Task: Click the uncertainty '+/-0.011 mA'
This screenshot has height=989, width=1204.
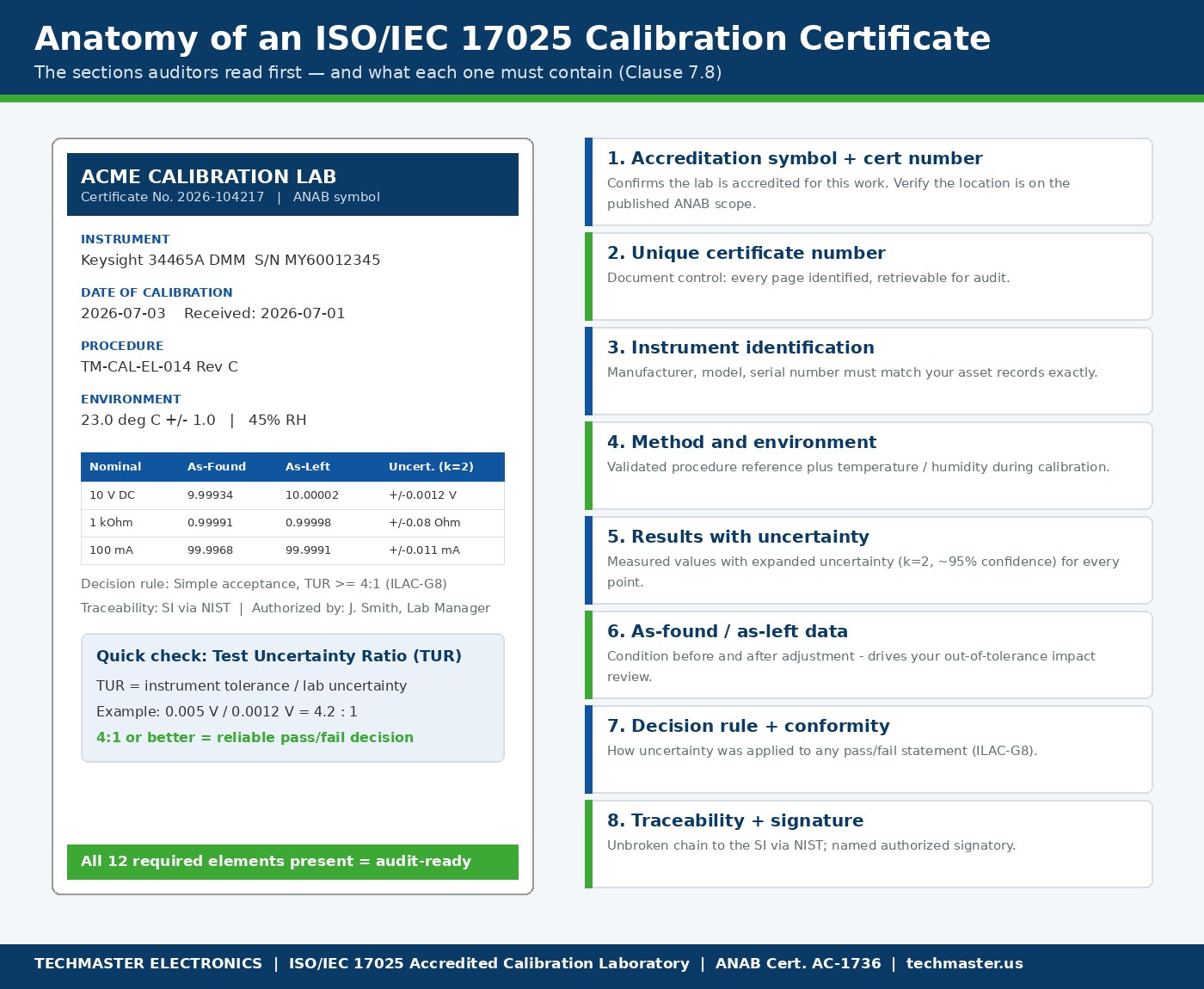Action: click(424, 550)
